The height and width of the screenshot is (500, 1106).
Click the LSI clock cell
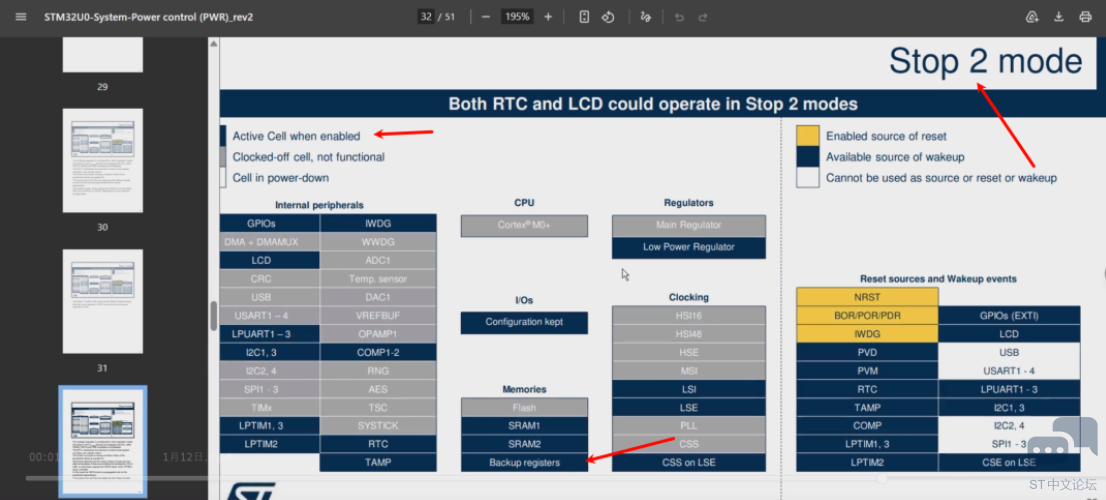(x=688, y=389)
